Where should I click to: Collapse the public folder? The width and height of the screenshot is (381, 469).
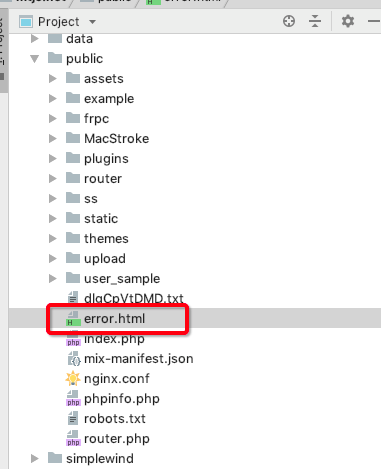(34, 59)
